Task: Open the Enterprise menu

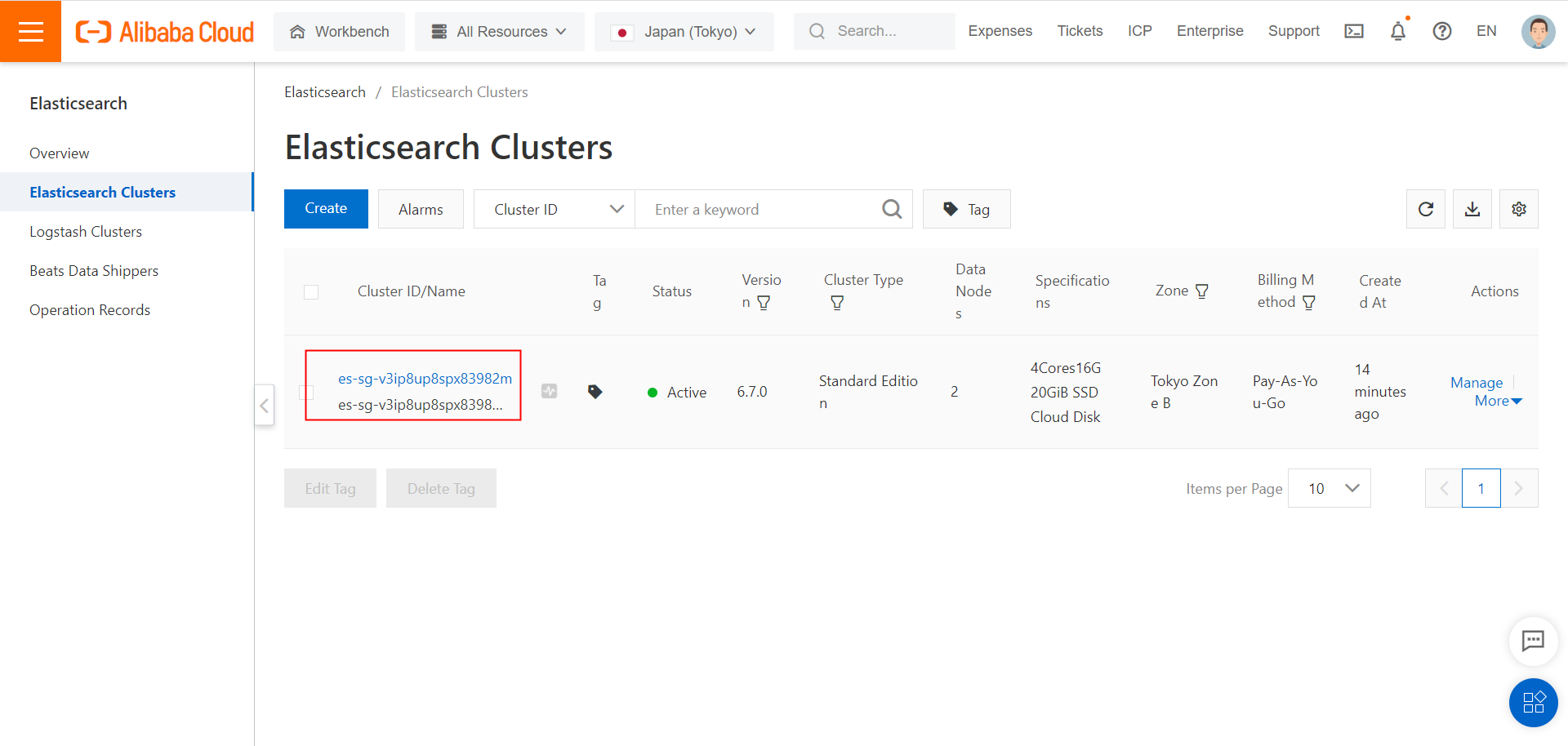Action: [1209, 31]
